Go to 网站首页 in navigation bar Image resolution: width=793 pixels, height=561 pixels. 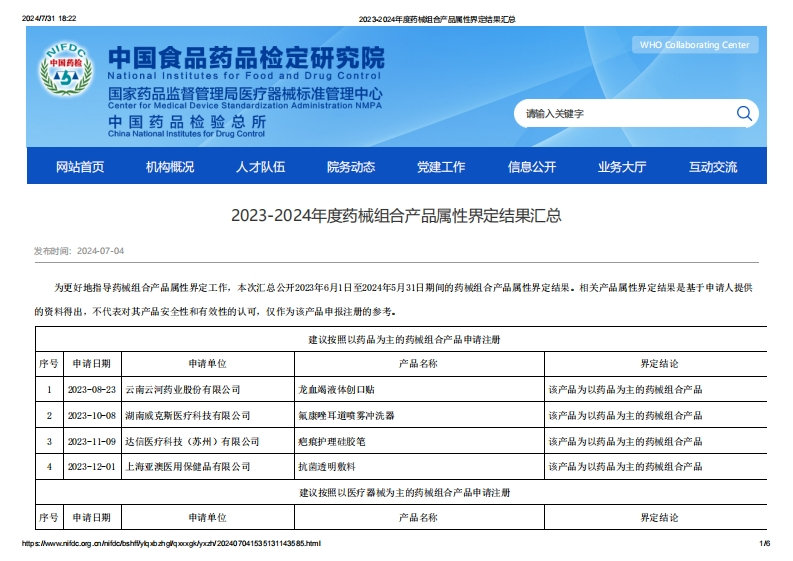point(80,167)
